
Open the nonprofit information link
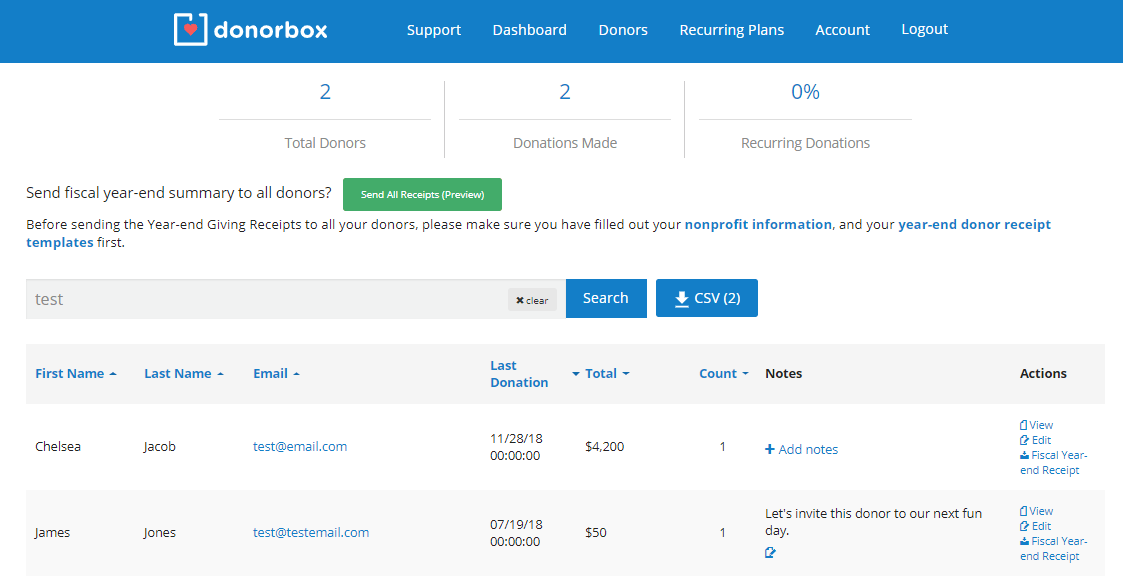[758, 224]
